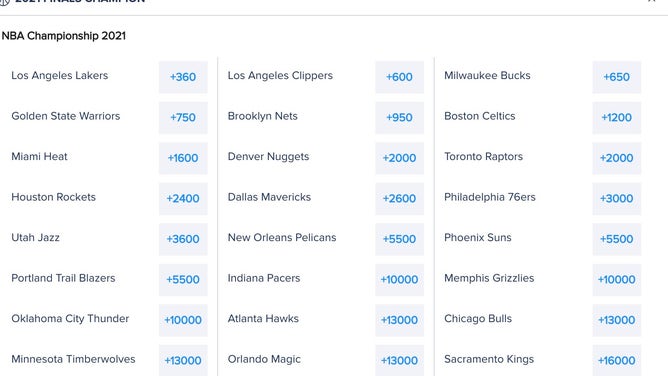Viewport: 668px width, 376px height.
Task: Choose Miami Heat +1600 odds
Action: click(x=183, y=158)
